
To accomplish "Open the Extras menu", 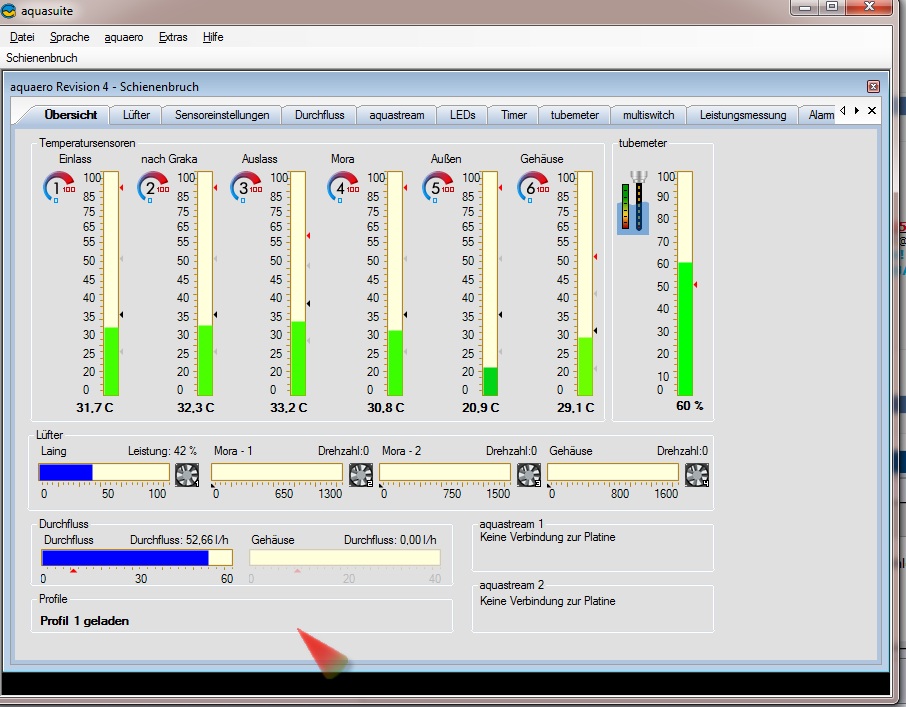I will click(173, 37).
